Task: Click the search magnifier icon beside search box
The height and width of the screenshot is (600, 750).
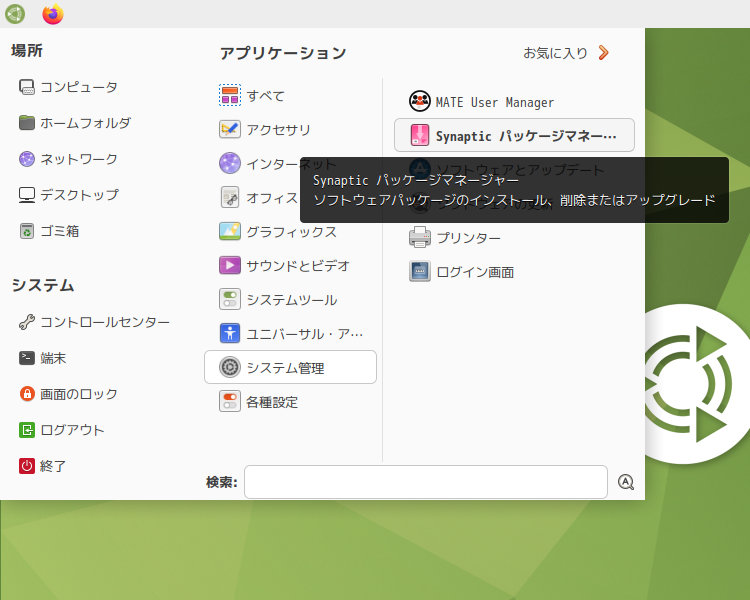Action: tap(626, 482)
